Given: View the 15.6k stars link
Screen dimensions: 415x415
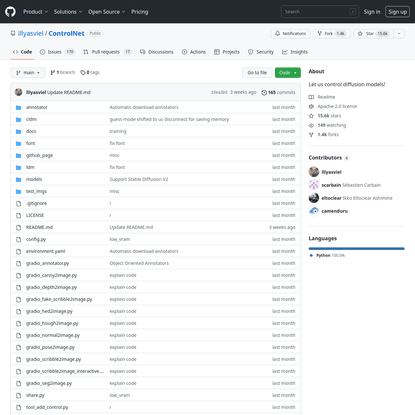Looking at the screenshot, I should [325, 116].
